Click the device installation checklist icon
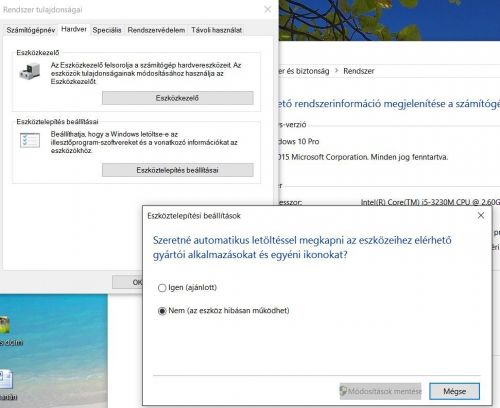 30,140
